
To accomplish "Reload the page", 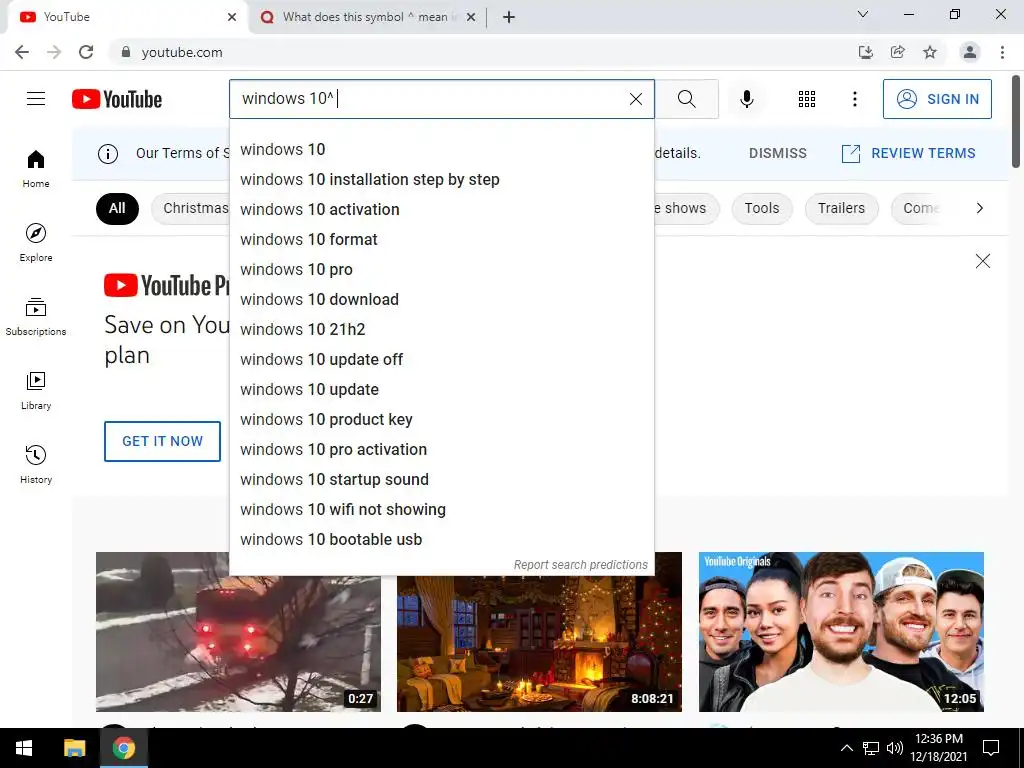I will pos(86,52).
